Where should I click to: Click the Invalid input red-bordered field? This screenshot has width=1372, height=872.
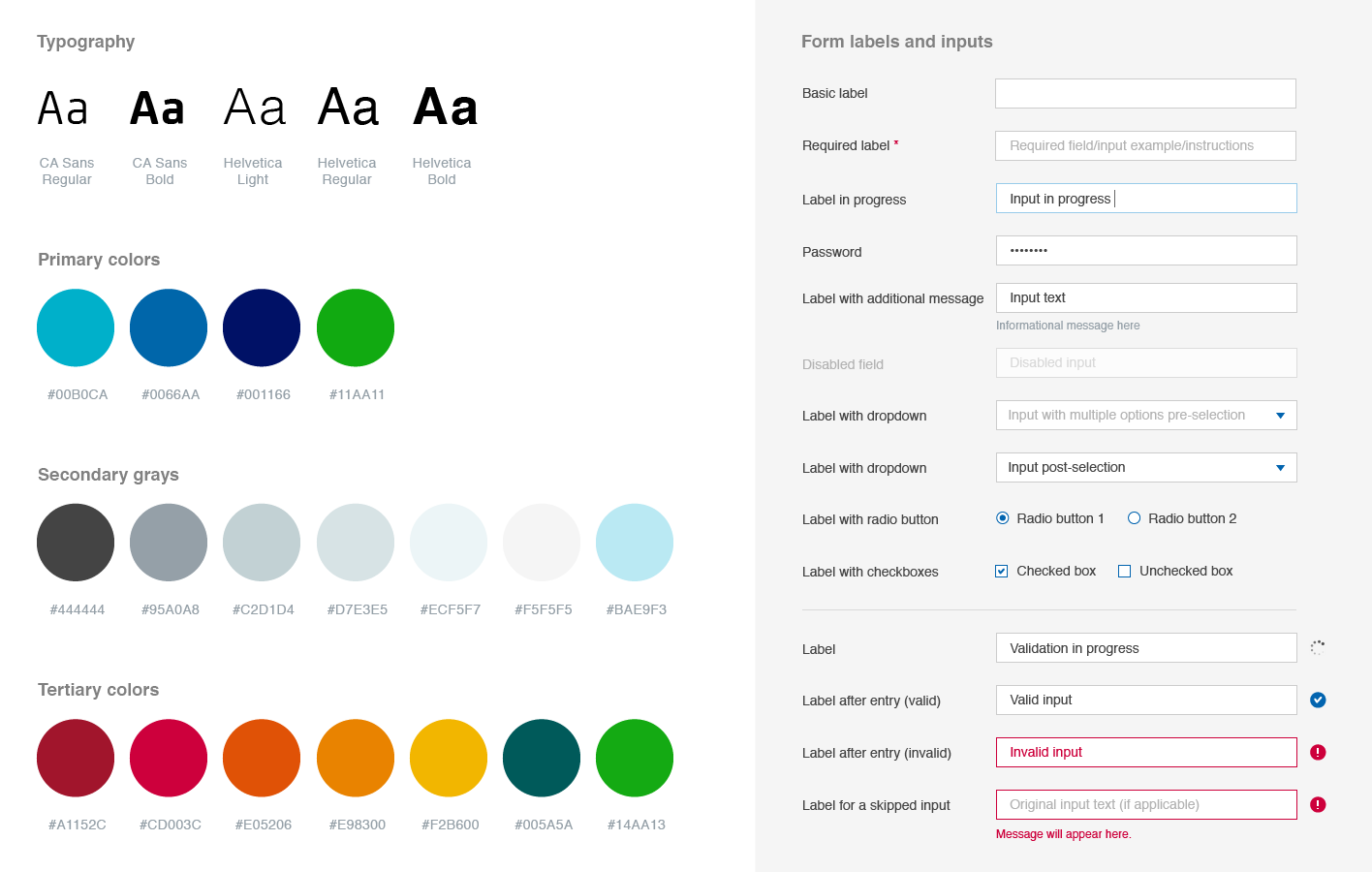click(1146, 752)
